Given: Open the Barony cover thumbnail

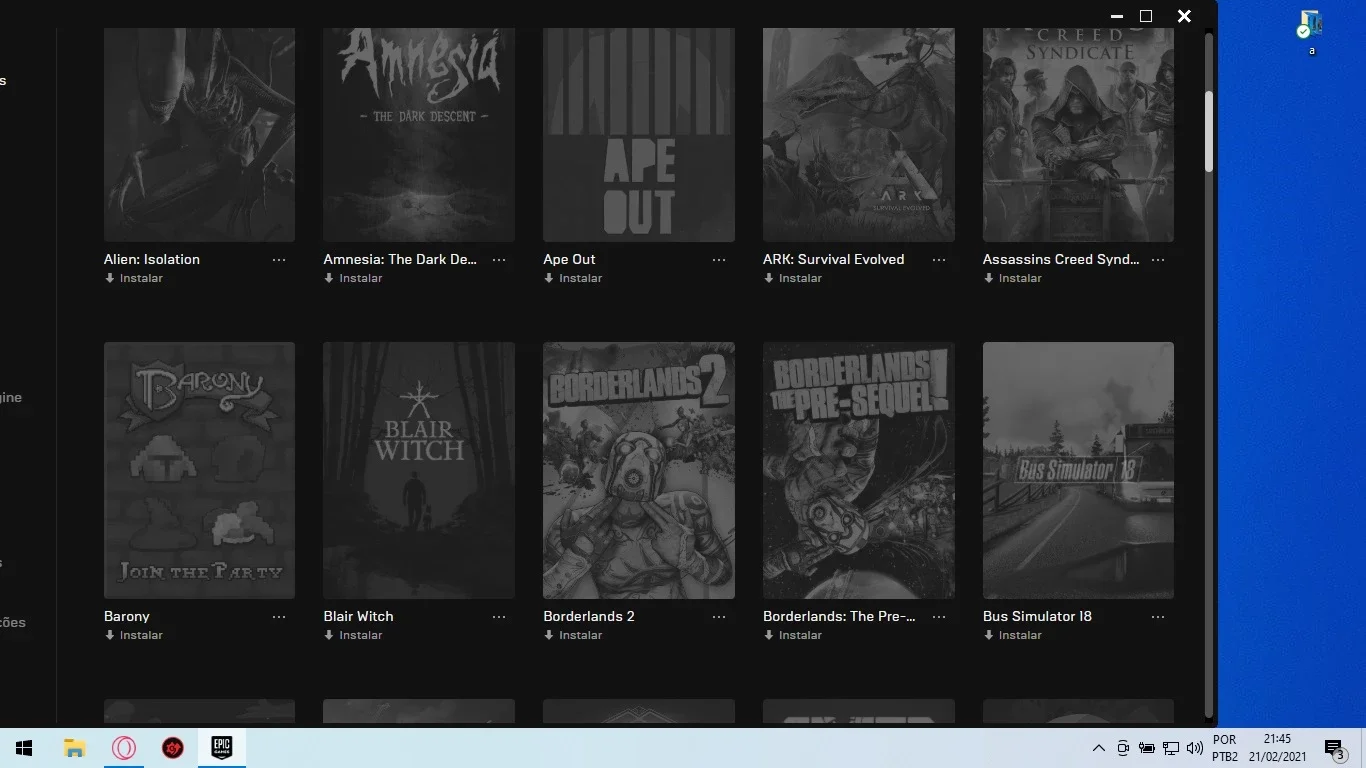Looking at the screenshot, I should click(x=199, y=470).
